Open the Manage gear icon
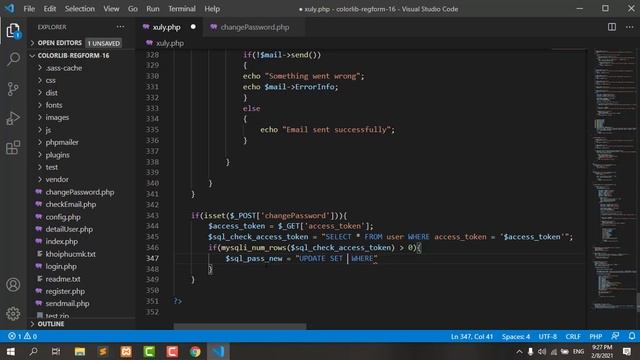 tap(13, 313)
